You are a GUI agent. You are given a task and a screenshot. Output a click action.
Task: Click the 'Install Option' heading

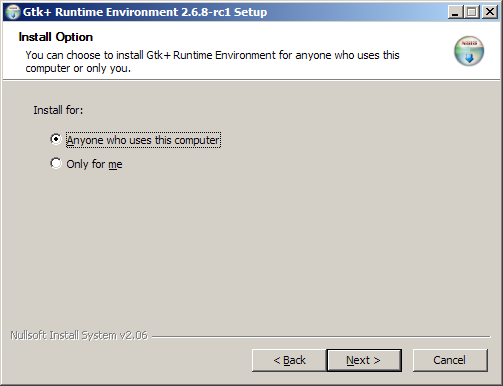[56, 37]
